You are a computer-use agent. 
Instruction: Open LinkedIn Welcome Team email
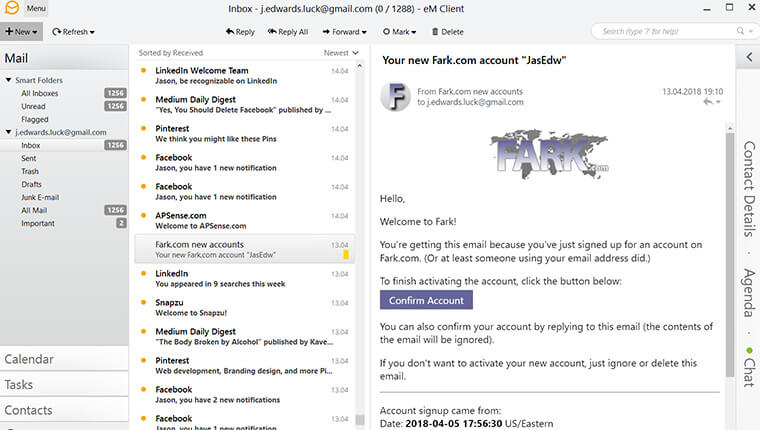coord(245,76)
